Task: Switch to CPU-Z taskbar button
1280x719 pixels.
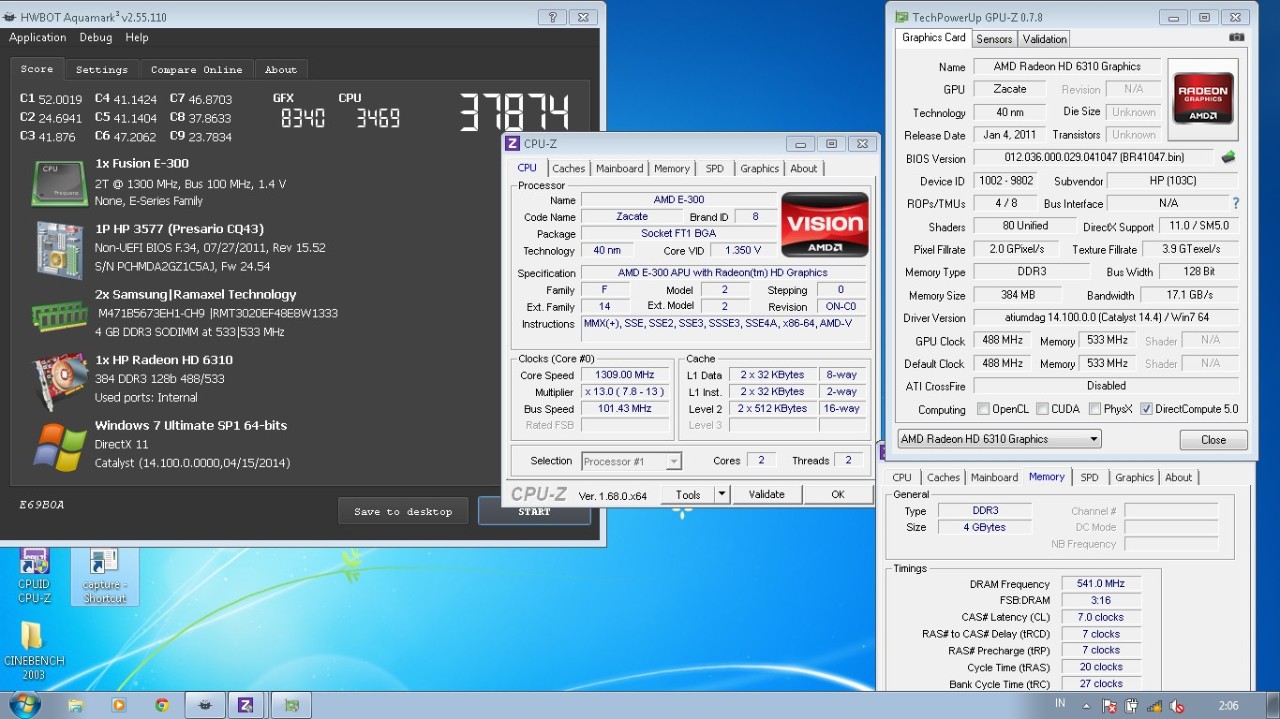Action: [x=247, y=705]
